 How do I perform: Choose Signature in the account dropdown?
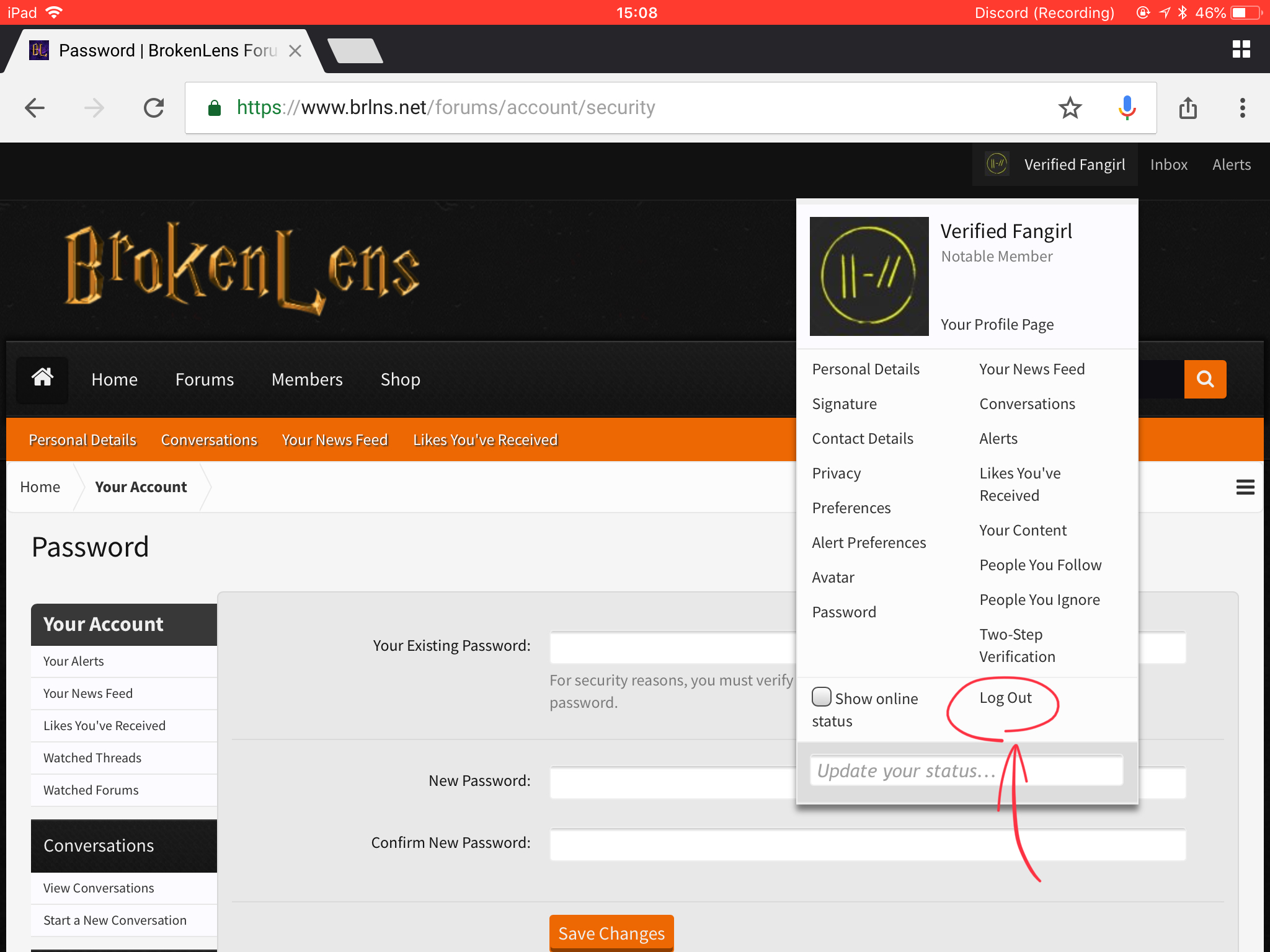[845, 404]
